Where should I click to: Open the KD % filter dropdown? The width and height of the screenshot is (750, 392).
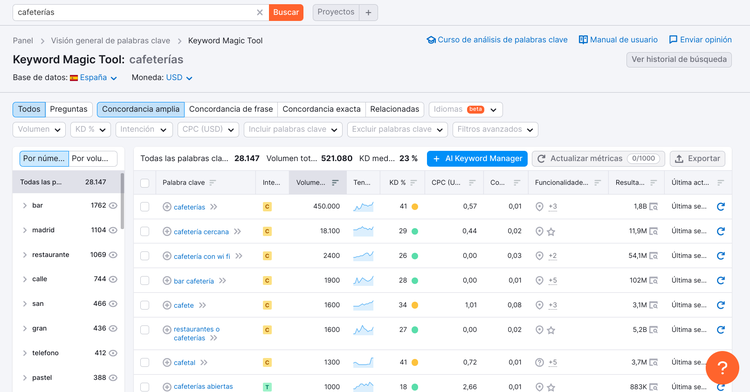(x=90, y=130)
